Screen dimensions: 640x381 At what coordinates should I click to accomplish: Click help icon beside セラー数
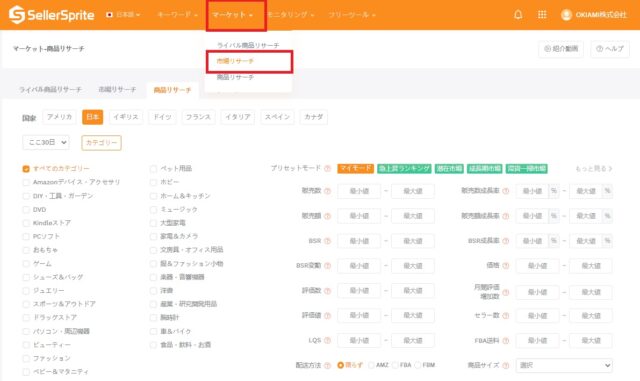pos(506,316)
